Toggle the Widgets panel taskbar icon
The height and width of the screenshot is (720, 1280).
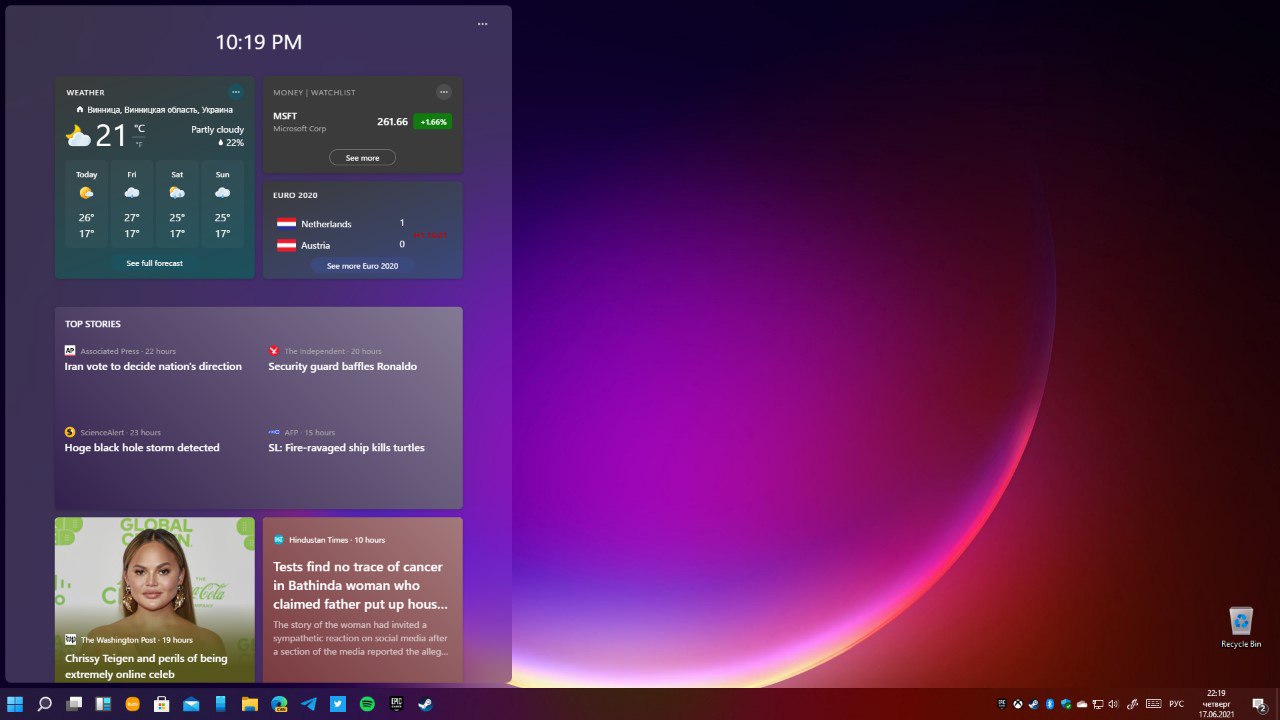coord(102,704)
